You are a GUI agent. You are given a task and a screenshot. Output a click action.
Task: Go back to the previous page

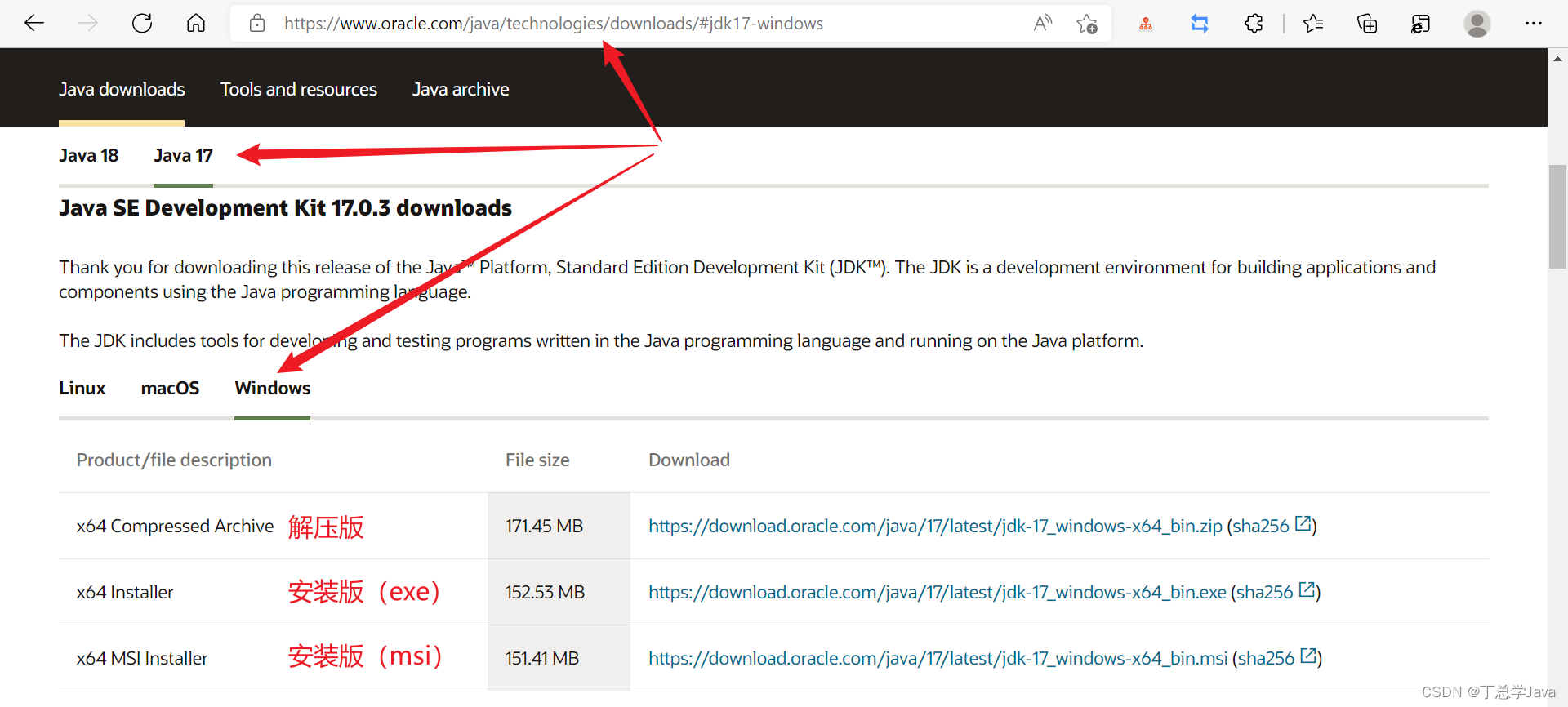[x=34, y=24]
